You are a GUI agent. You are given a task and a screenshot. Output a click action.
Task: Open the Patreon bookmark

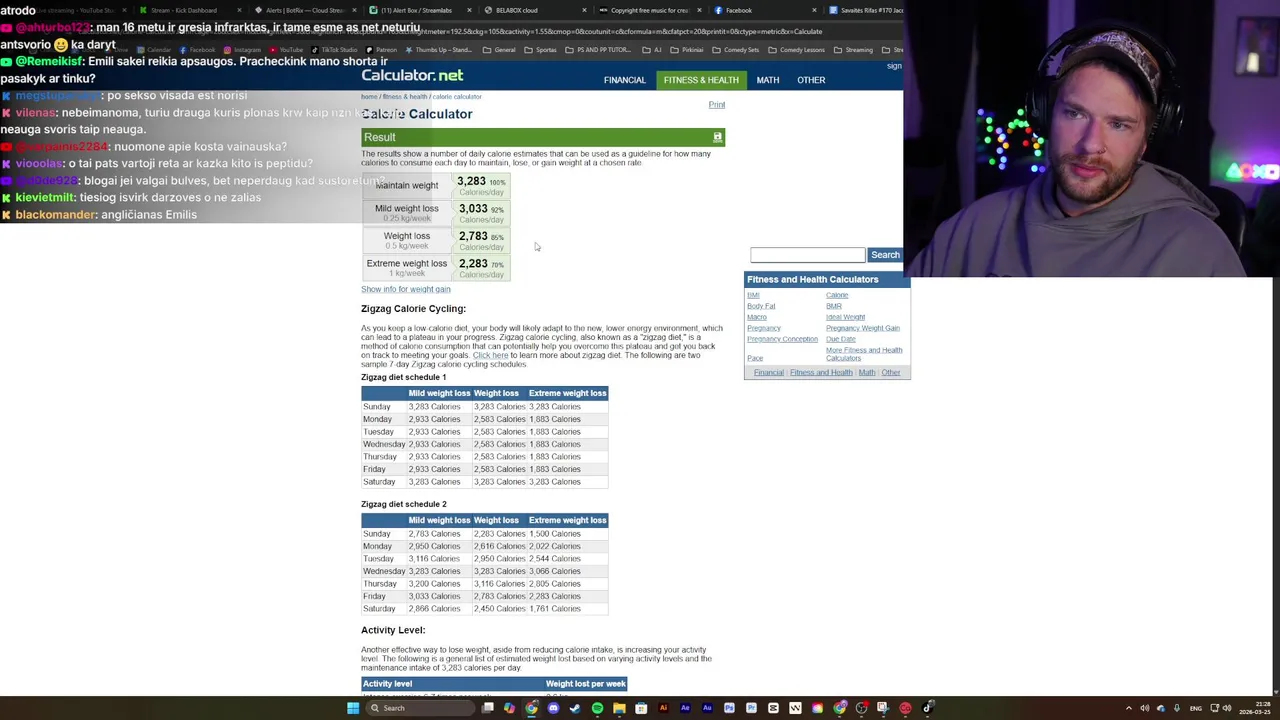tap(381, 50)
